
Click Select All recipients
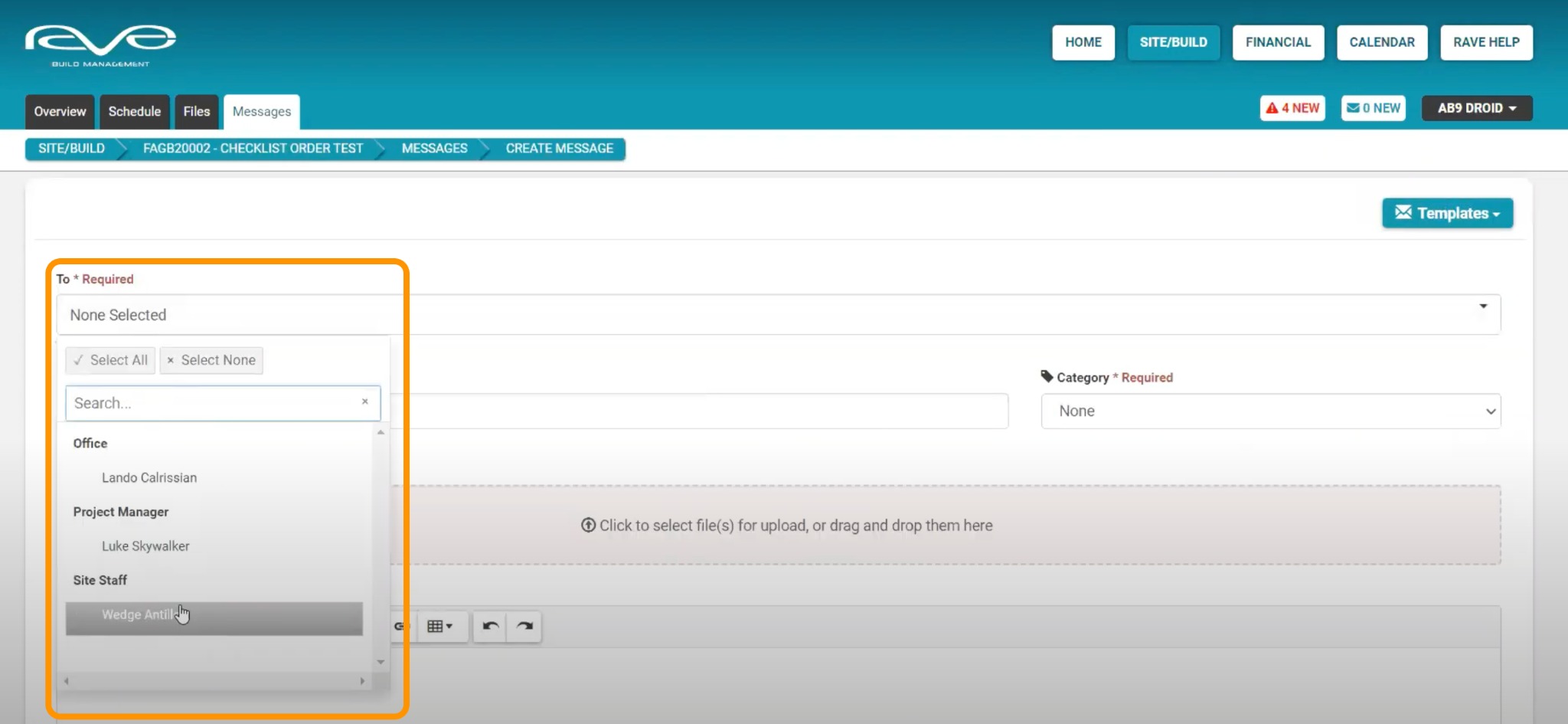[x=110, y=360]
